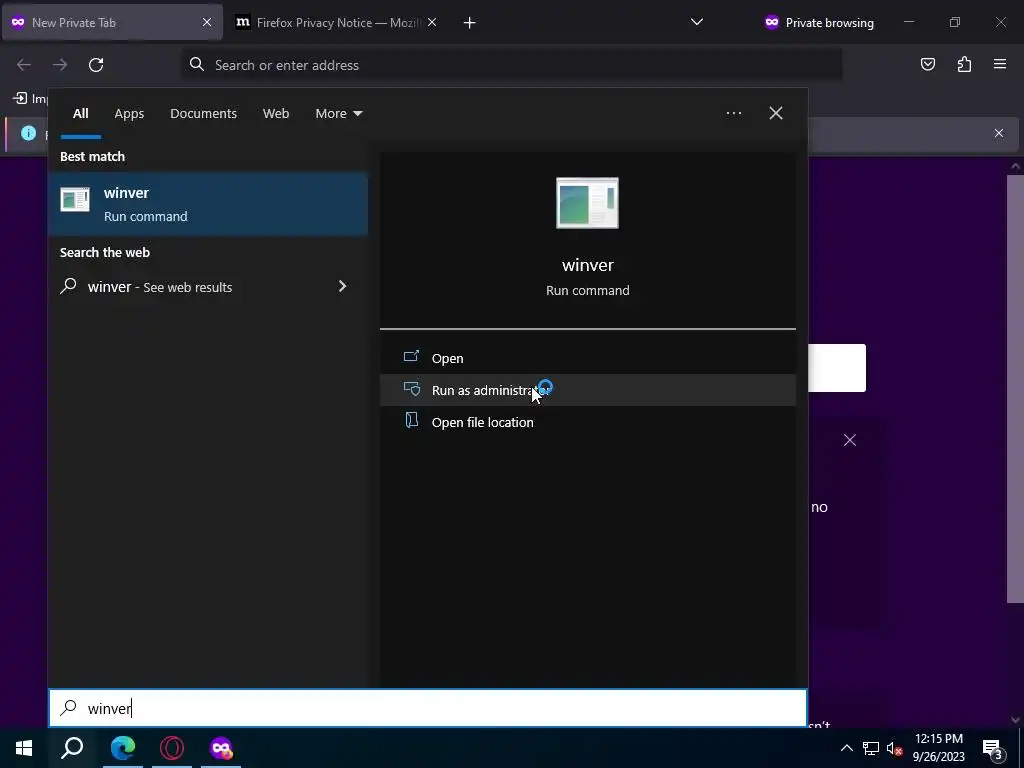Choose Open for winver
Screen dimensions: 1024x768
(588, 358)
